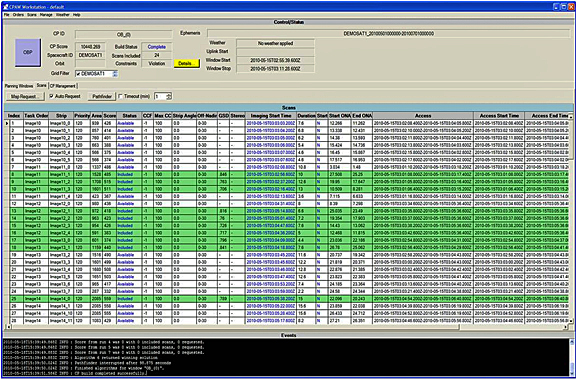Click the Build Status Complete field
The height and width of the screenshot is (379, 576).
coord(156,47)
